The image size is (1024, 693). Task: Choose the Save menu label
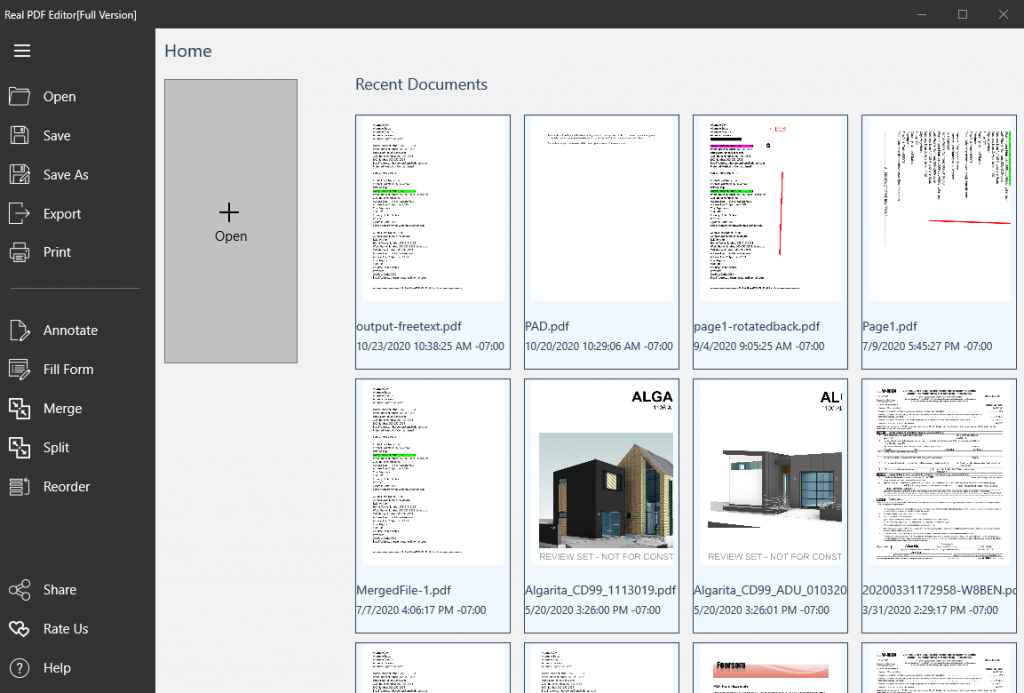coord(57,136)
